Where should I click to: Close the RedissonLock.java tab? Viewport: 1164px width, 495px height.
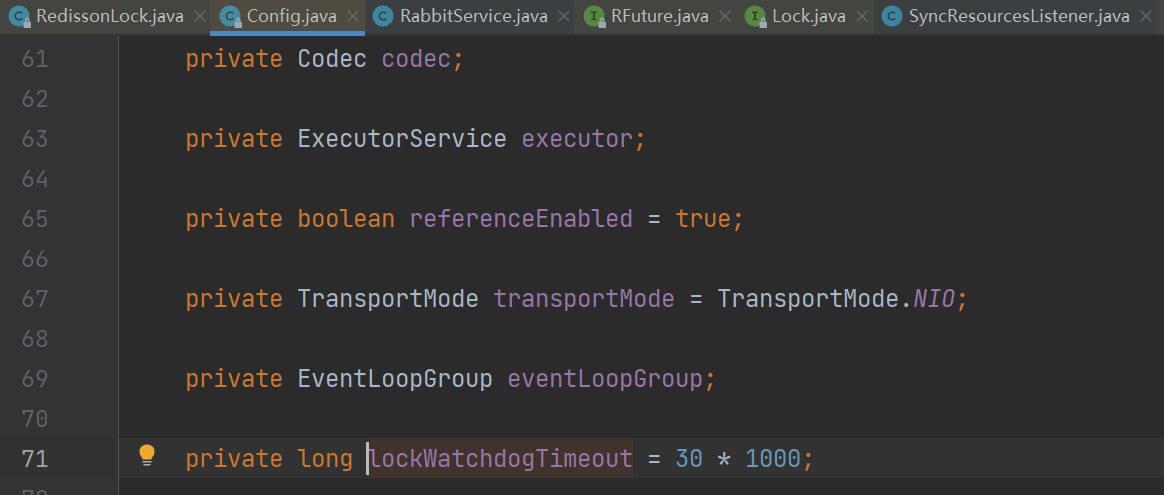click(x=199, y=16)
